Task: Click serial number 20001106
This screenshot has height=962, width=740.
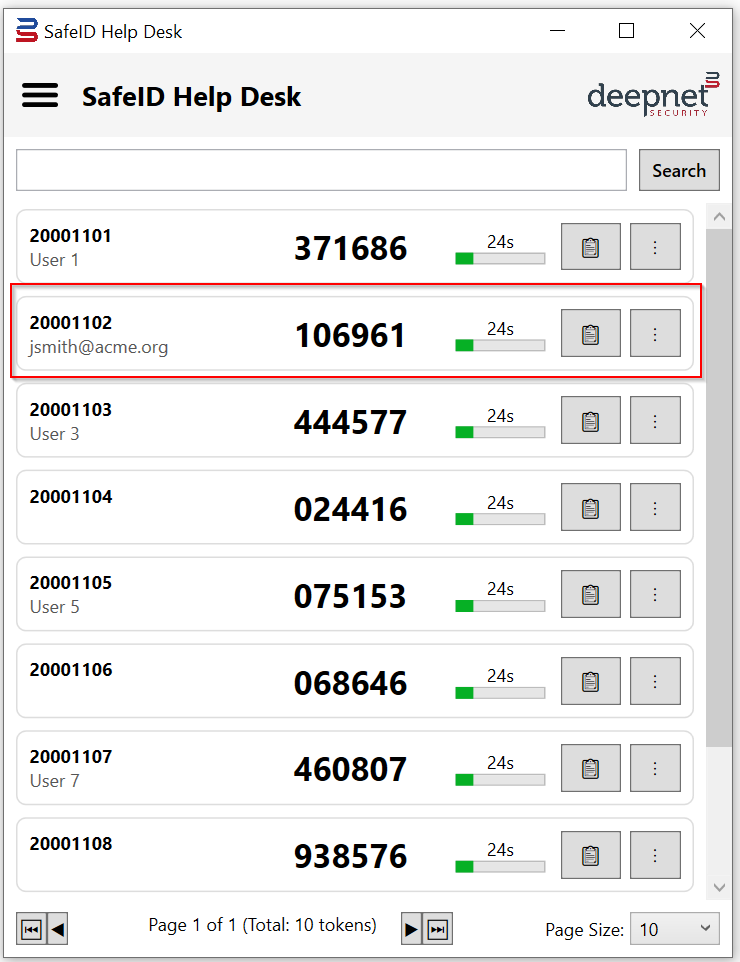Action: pos(71,669)
